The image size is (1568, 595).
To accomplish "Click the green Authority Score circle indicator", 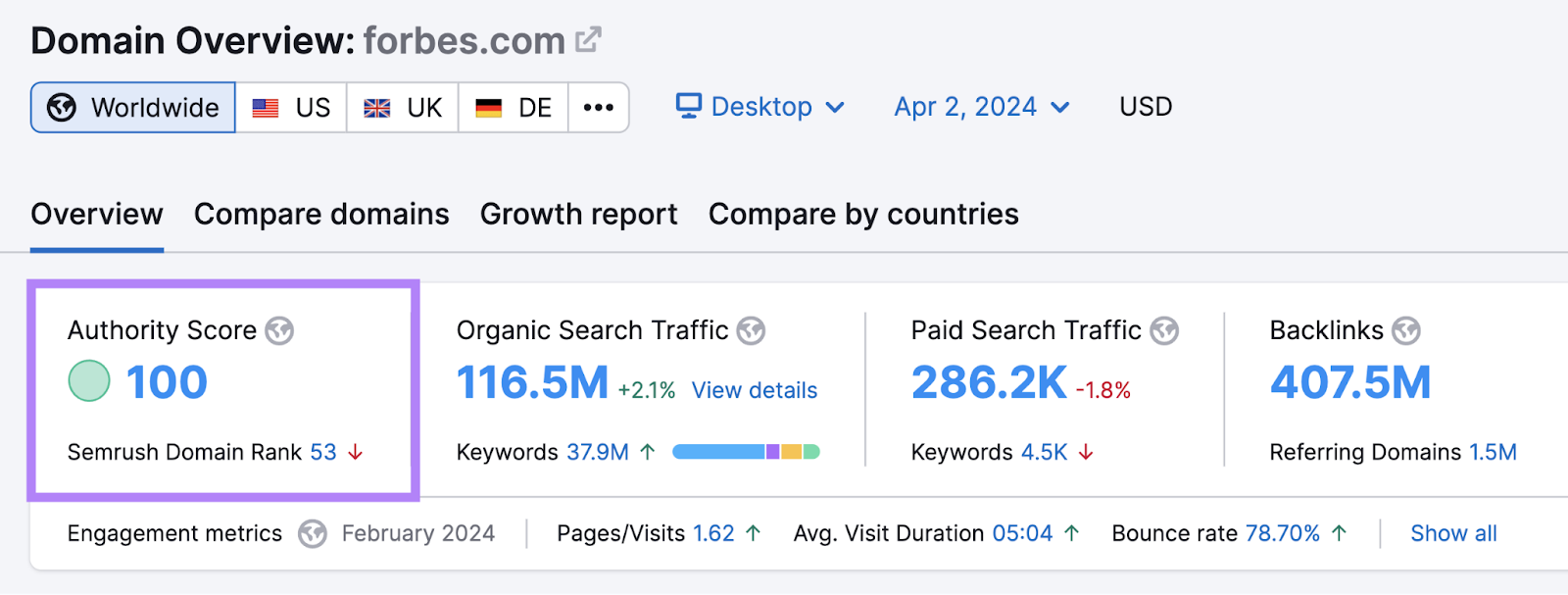I will [89, 381].
